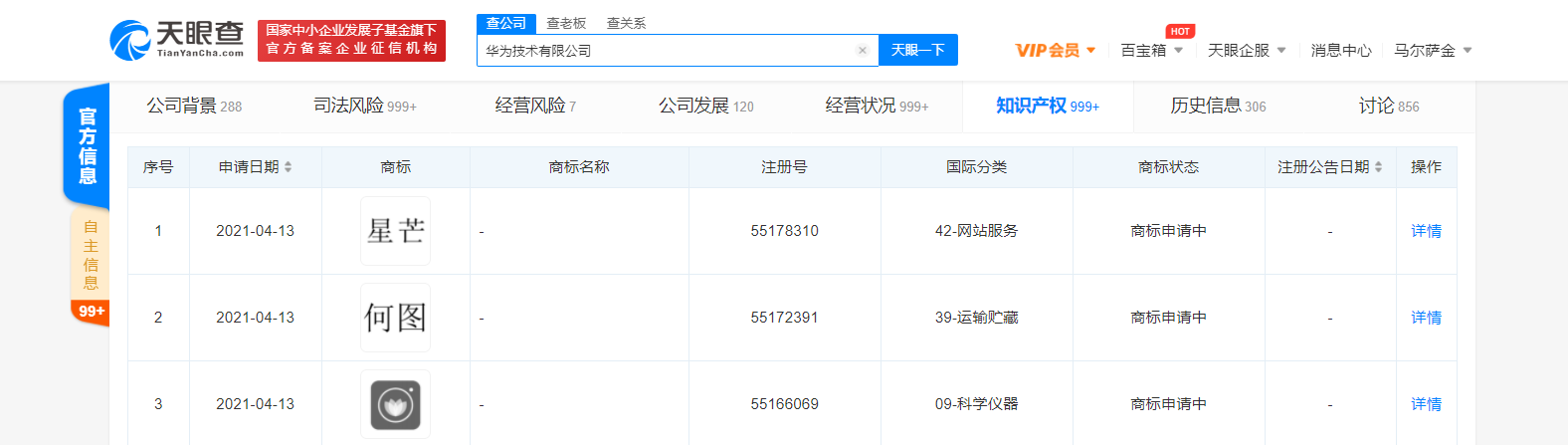
Task: Open the 马尔萨金 user account menu
Action: (1432, 51)
